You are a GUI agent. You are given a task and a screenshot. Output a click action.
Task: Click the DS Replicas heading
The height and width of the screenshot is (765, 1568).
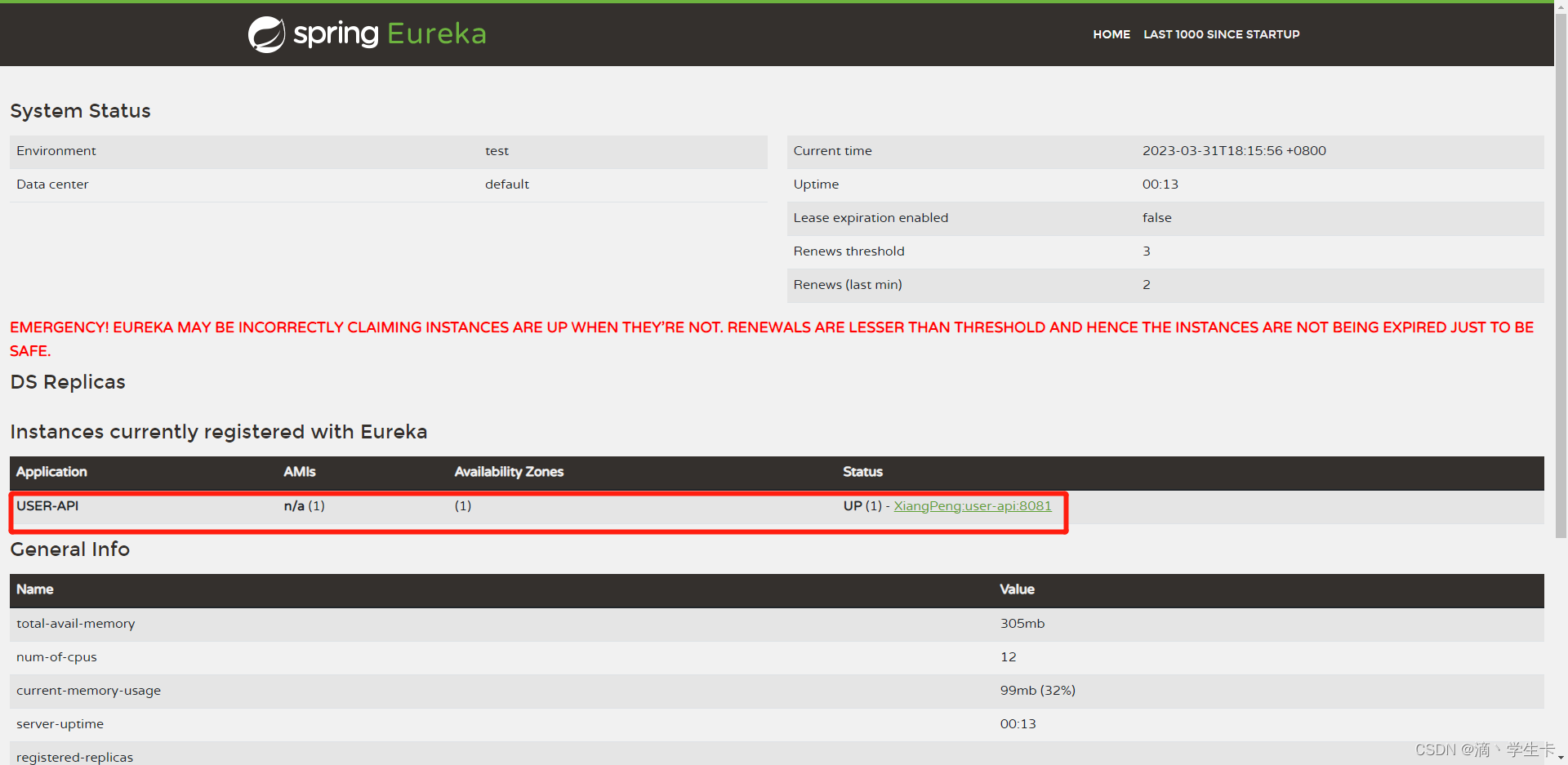click(x=68, y=382)
